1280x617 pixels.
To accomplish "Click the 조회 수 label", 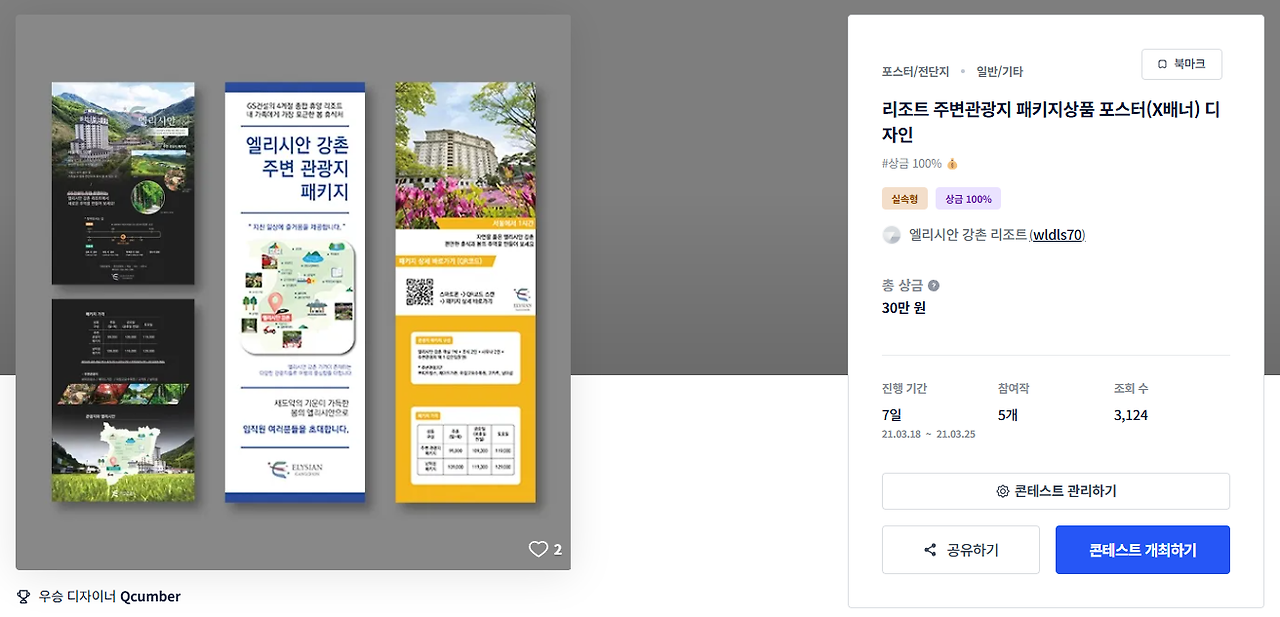I will [x=1131, y=389].
